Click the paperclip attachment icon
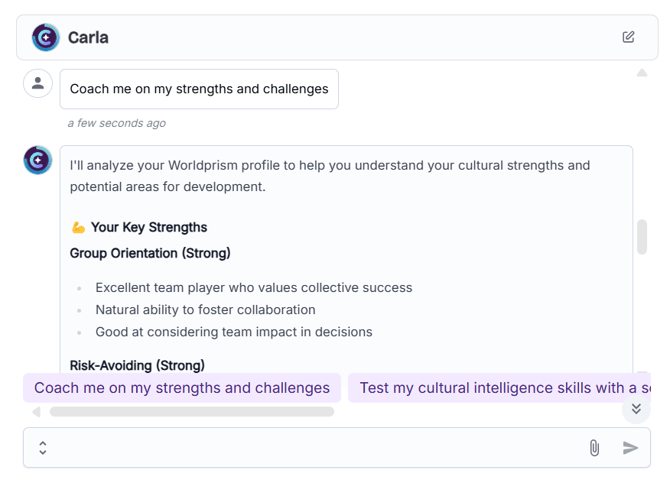Viewport: 670px width, 480px height. (594, 448)
